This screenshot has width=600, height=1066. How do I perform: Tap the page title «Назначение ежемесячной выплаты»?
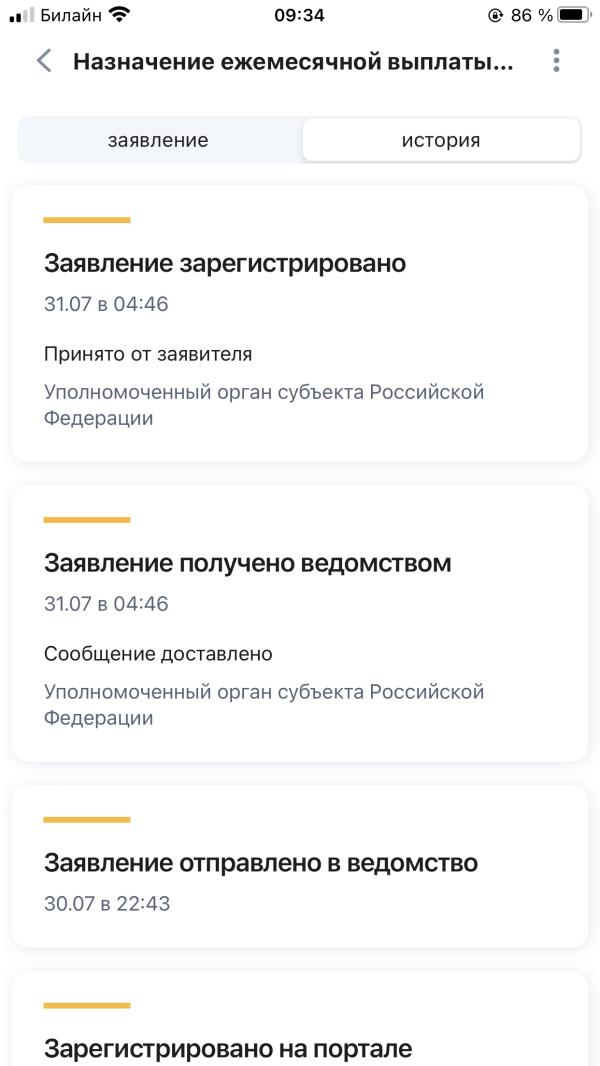293,61
